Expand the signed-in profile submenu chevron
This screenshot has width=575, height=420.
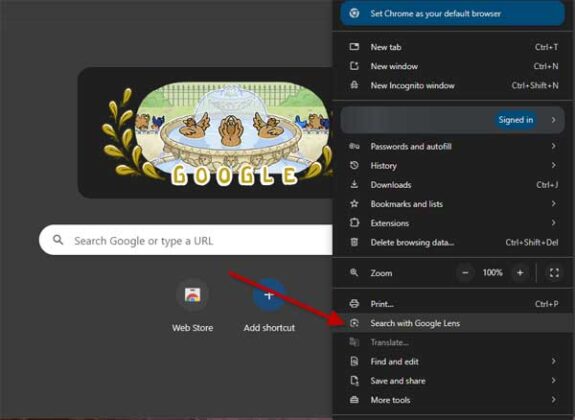pos(554,120)
